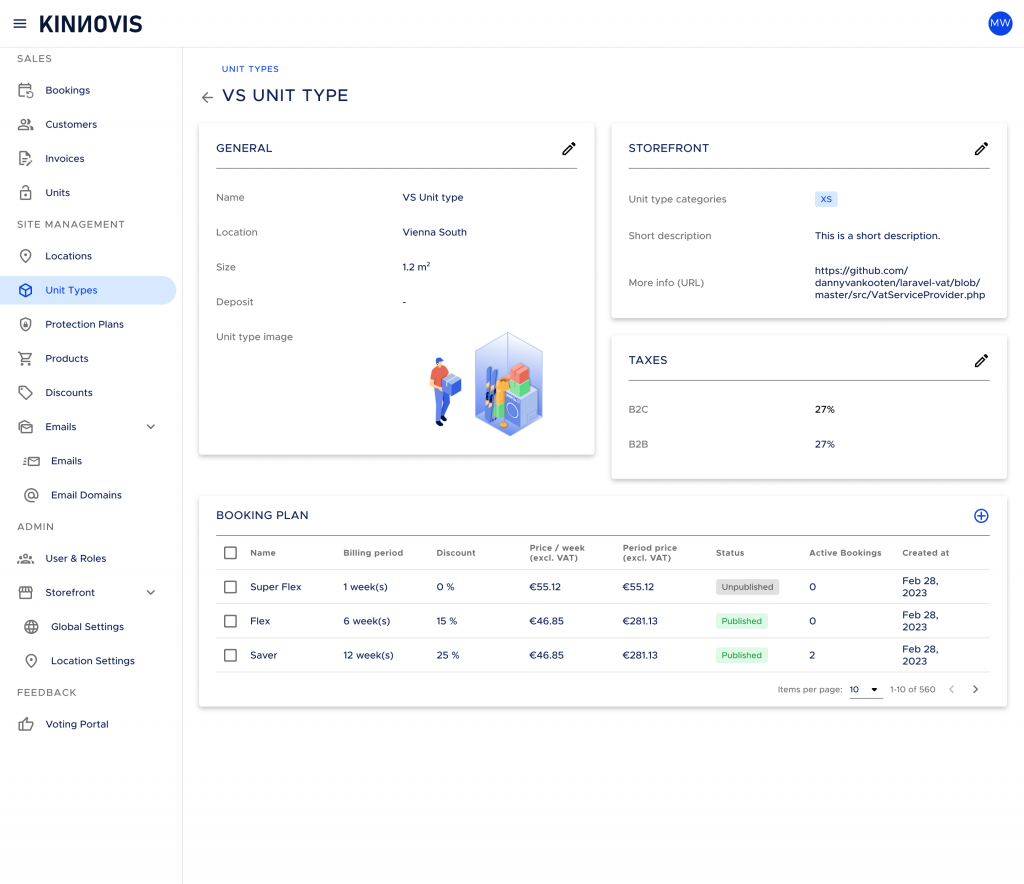Open the hamburger navigation menu
This screenshot has width=1024, height=884.
point(20,24)
